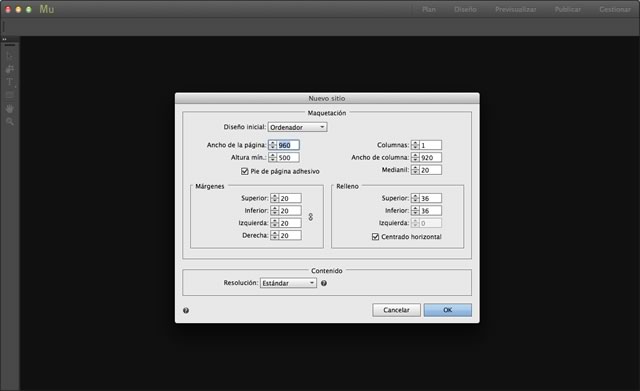The width and height of the screenshot is (640, 391).
Task: Click the Columnas stepper arrows
Action: (x=415, y=145)
